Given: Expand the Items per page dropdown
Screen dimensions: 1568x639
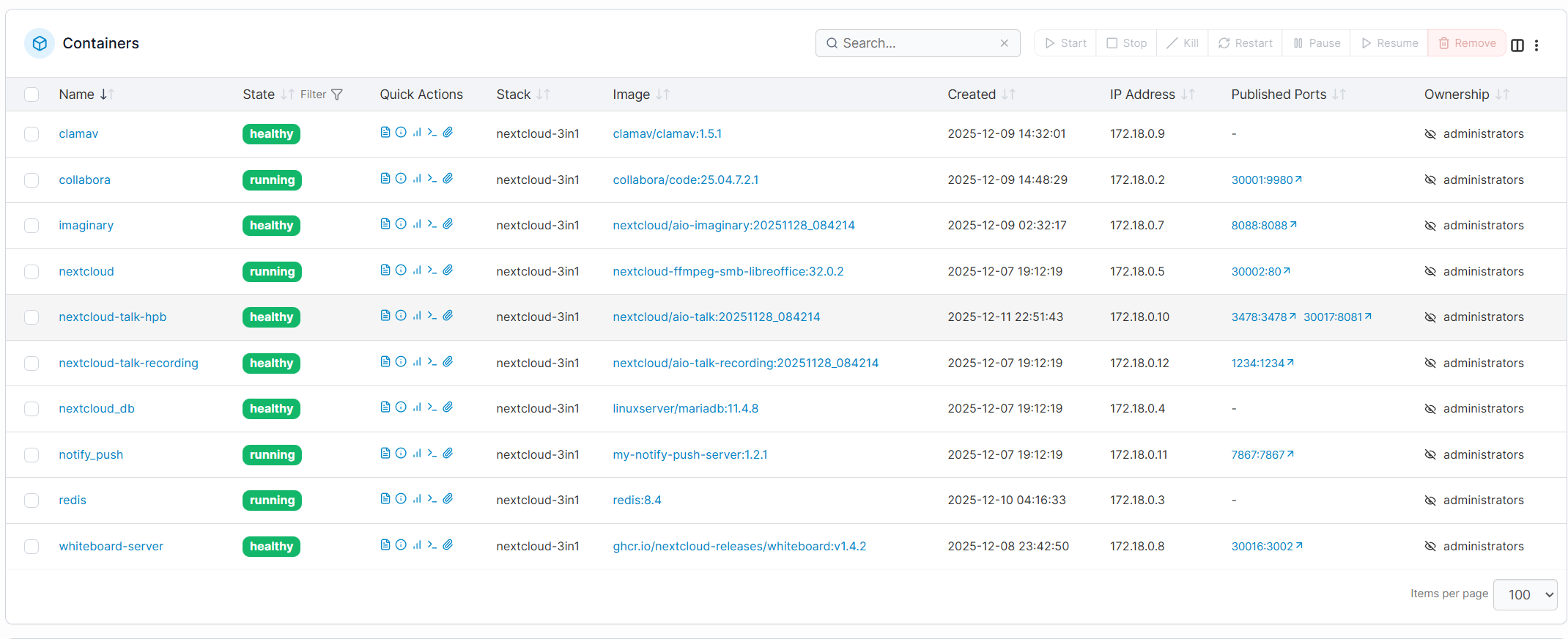Looking at the screenshot, I should [1525, 595].
